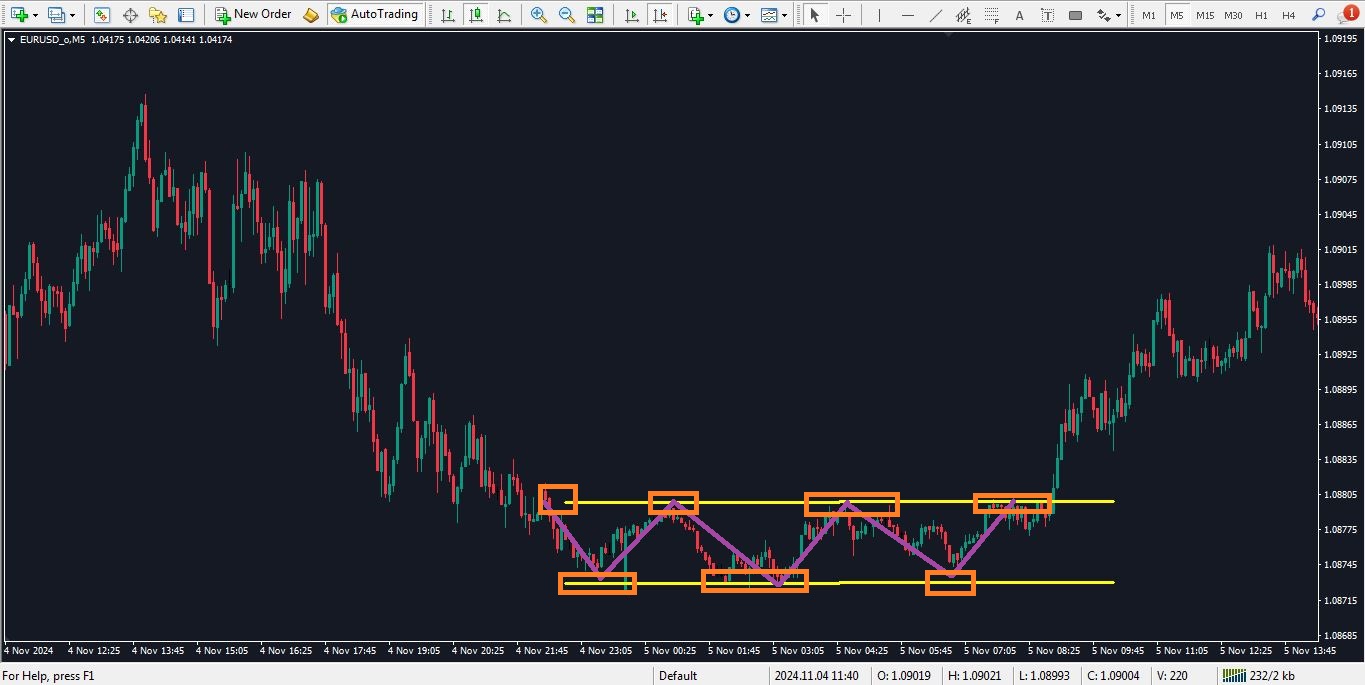Draw a trendline with the Trendline tool

pos(935,15)
